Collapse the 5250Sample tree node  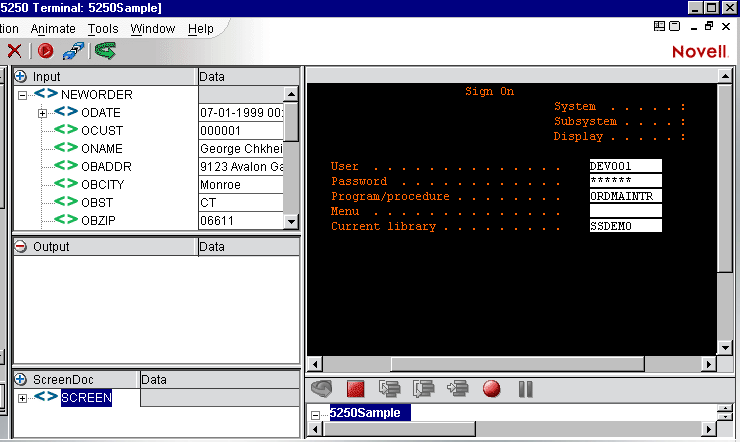[x=315, y=415]
